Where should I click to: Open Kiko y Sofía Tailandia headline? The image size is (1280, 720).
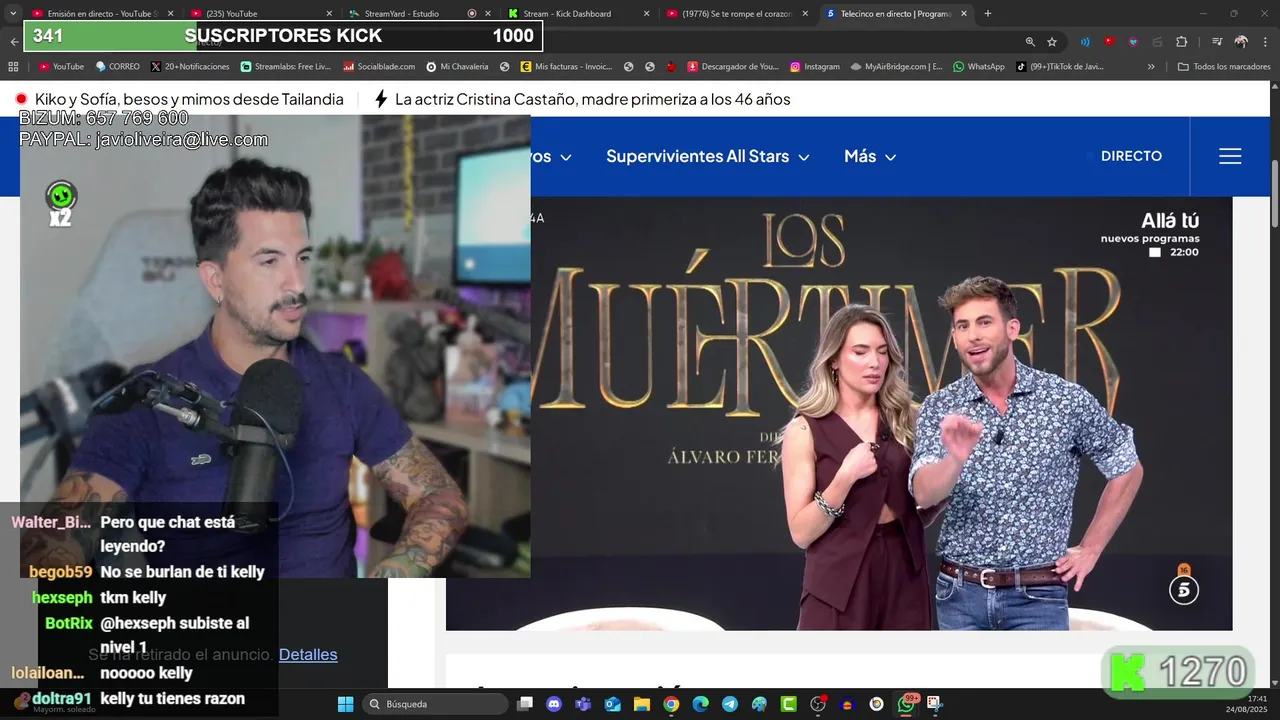[189, 99]
